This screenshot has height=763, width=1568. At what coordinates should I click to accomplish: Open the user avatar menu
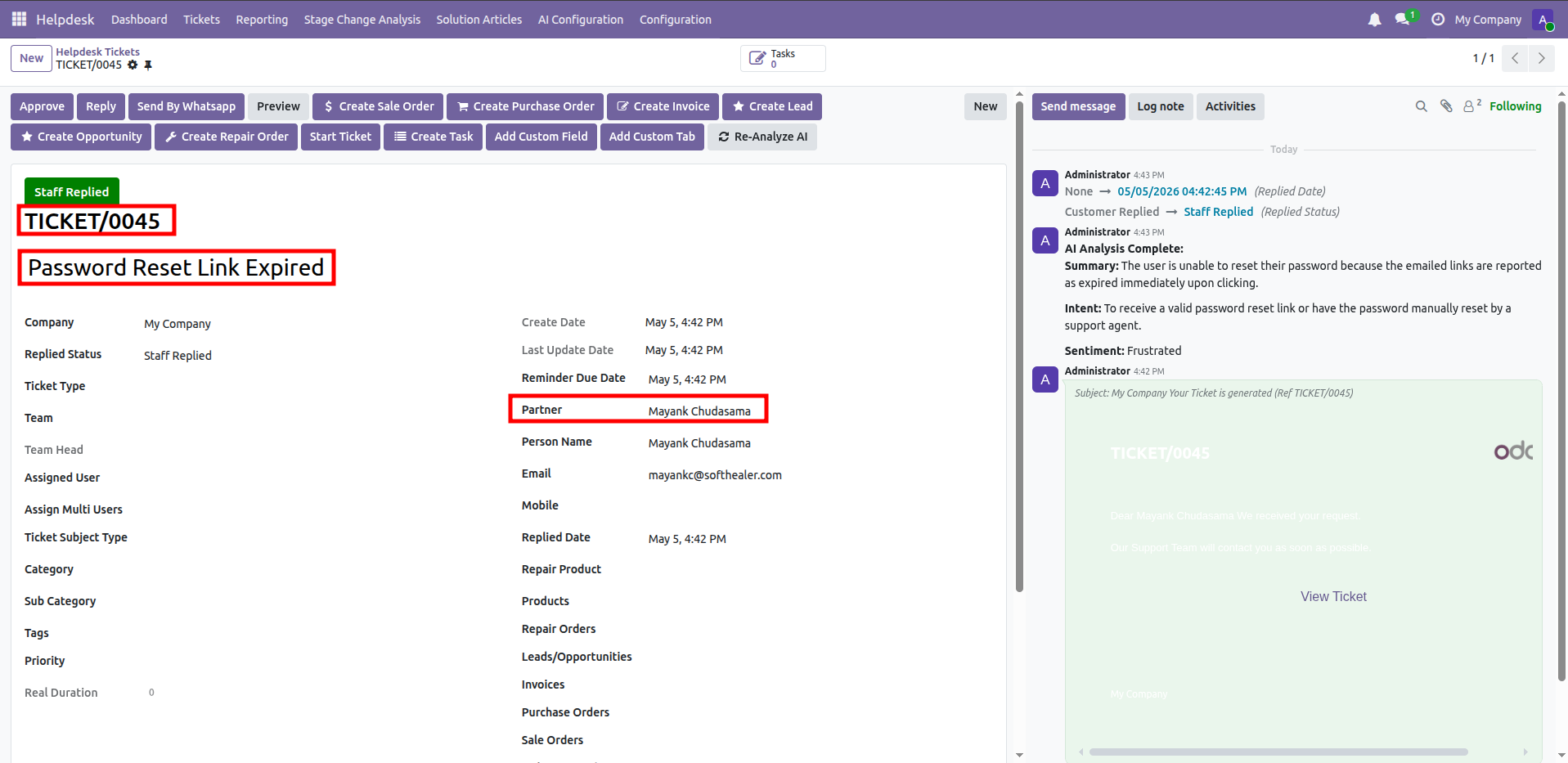pos(1543,20)
